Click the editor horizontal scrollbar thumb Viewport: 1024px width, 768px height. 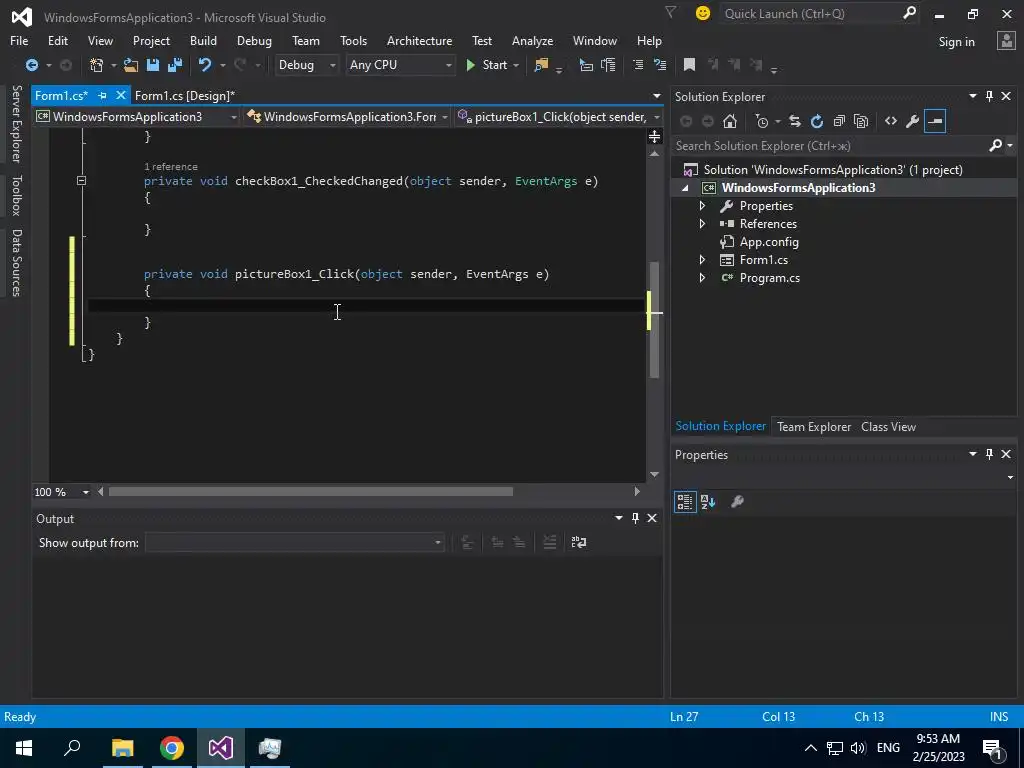pos(310,492)
